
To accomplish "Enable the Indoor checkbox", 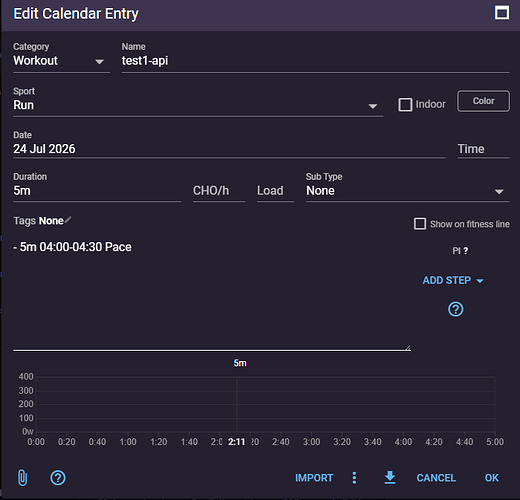I will (405, 105).
